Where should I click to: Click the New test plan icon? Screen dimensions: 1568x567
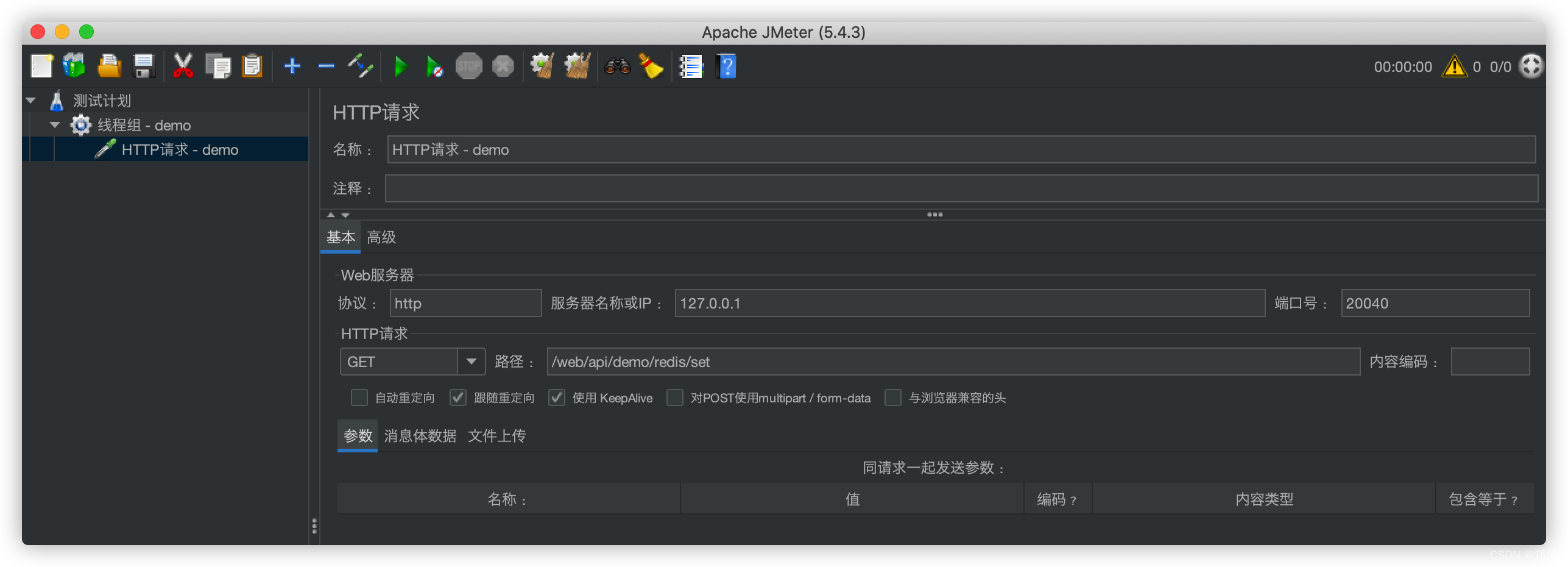pyautogui.click(x=41, y=66)
